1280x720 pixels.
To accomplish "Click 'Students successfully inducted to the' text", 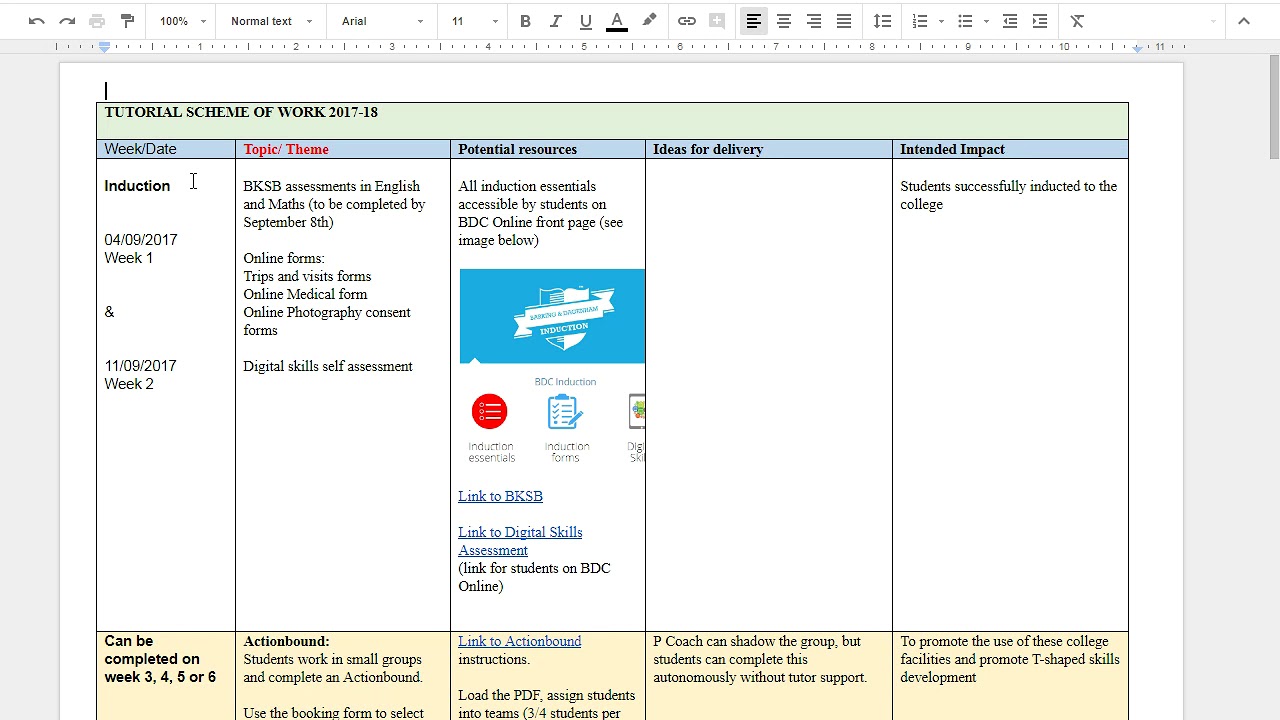I will [1008, 186].
